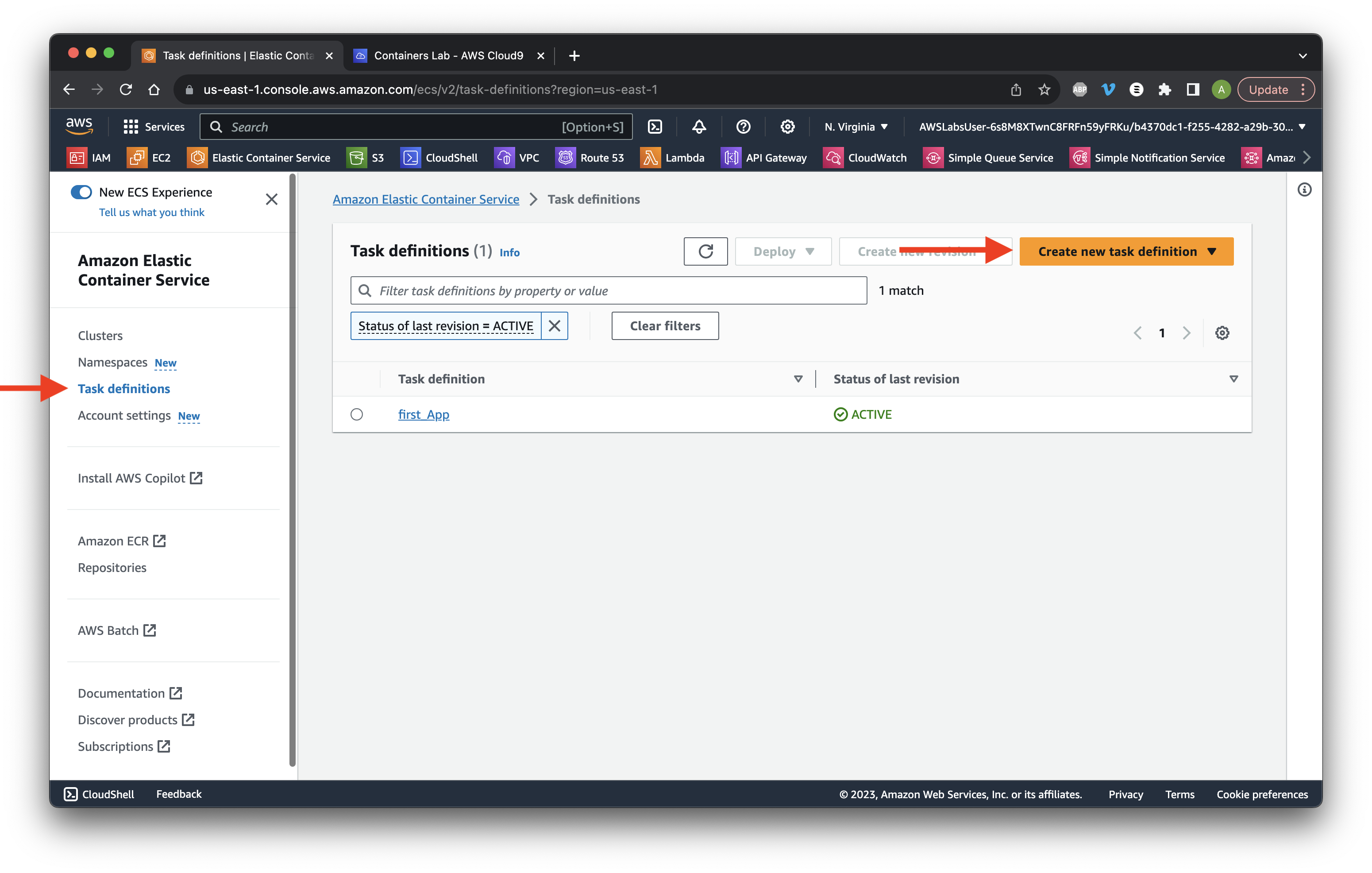
Task: Click the AWS console search box
Action: point(416,127)
